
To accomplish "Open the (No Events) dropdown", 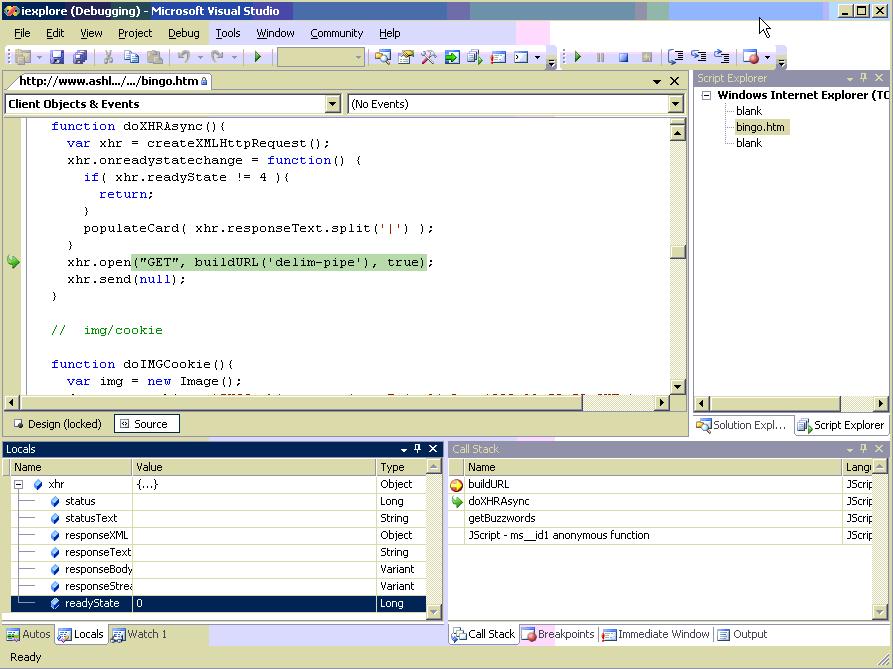I will 675,104.
